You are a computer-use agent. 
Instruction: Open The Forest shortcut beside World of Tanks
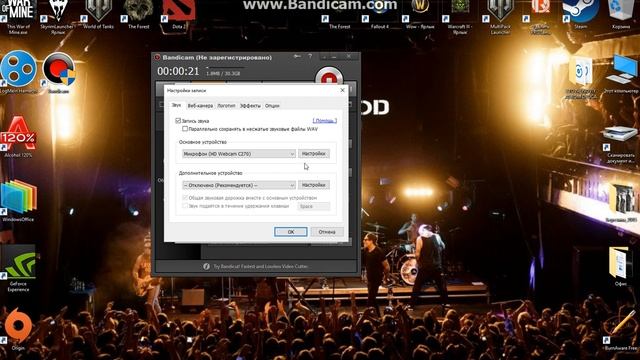coord(138,15)
